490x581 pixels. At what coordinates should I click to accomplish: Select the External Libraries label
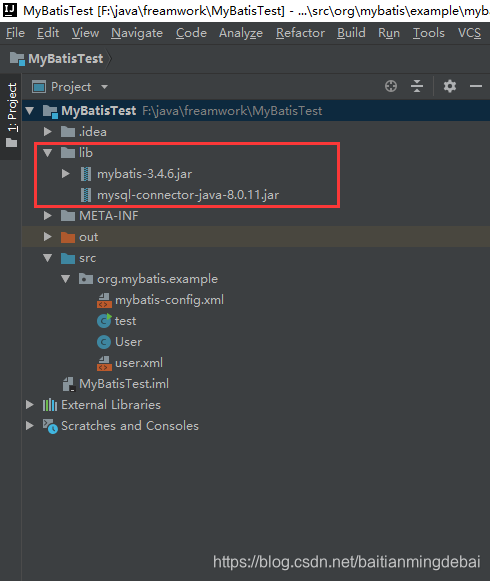pos(111,405)
